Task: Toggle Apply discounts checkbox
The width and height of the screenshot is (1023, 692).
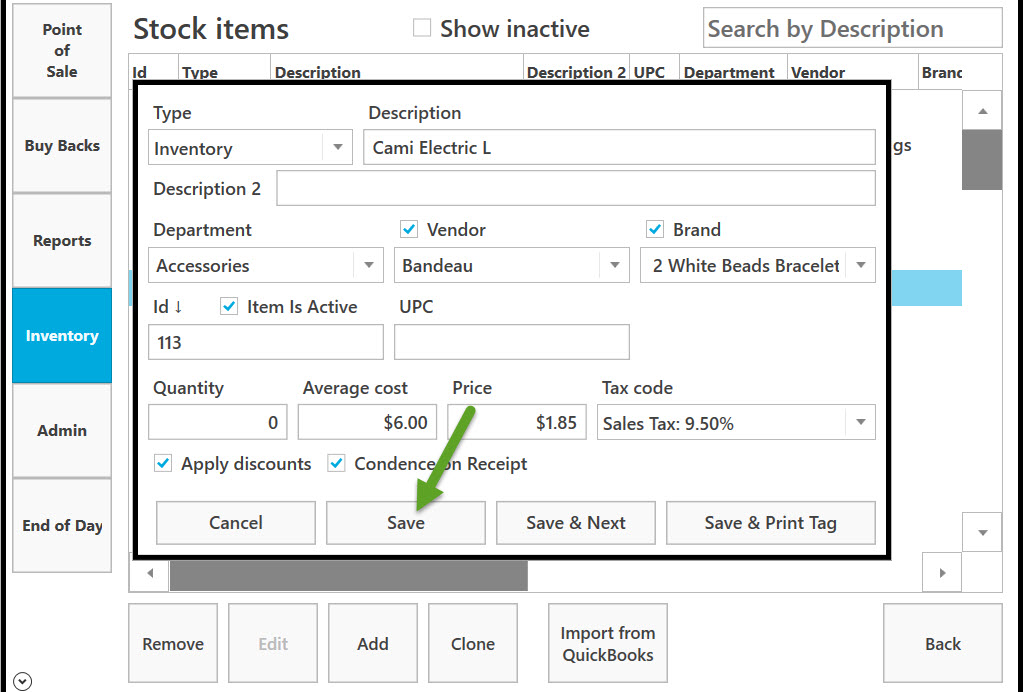Action: click(x=163, y=464)
